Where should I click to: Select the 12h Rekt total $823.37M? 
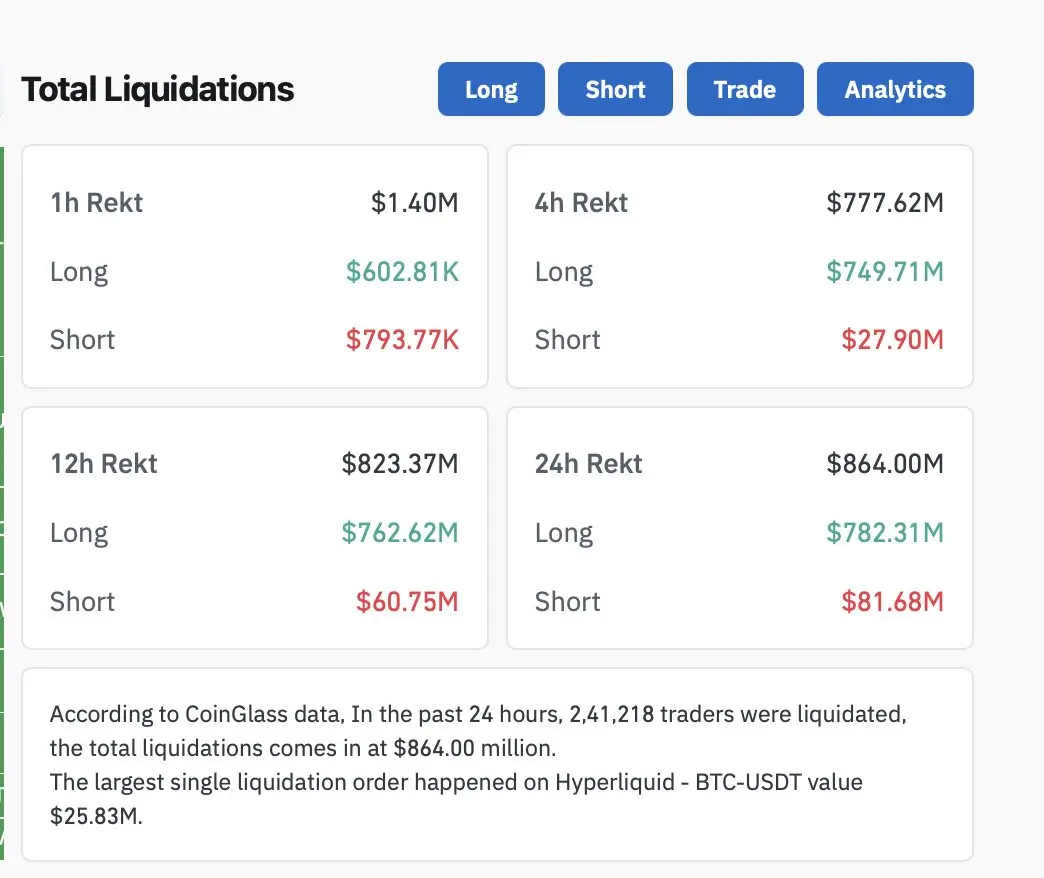(x=400, y=464)
